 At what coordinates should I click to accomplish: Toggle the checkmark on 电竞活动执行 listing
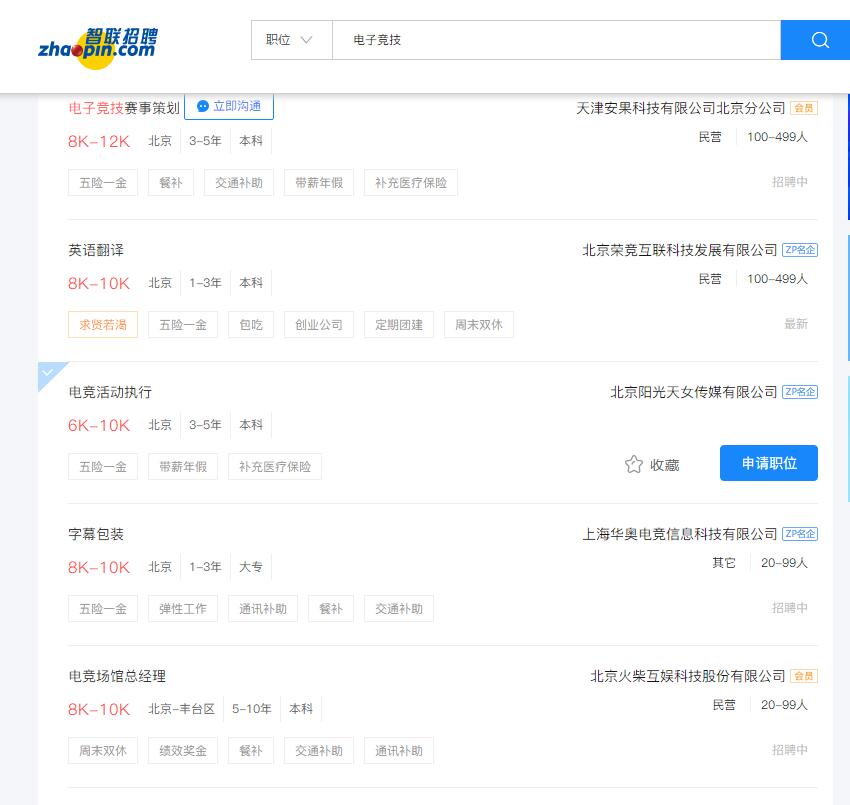click(x=48, y=372)
